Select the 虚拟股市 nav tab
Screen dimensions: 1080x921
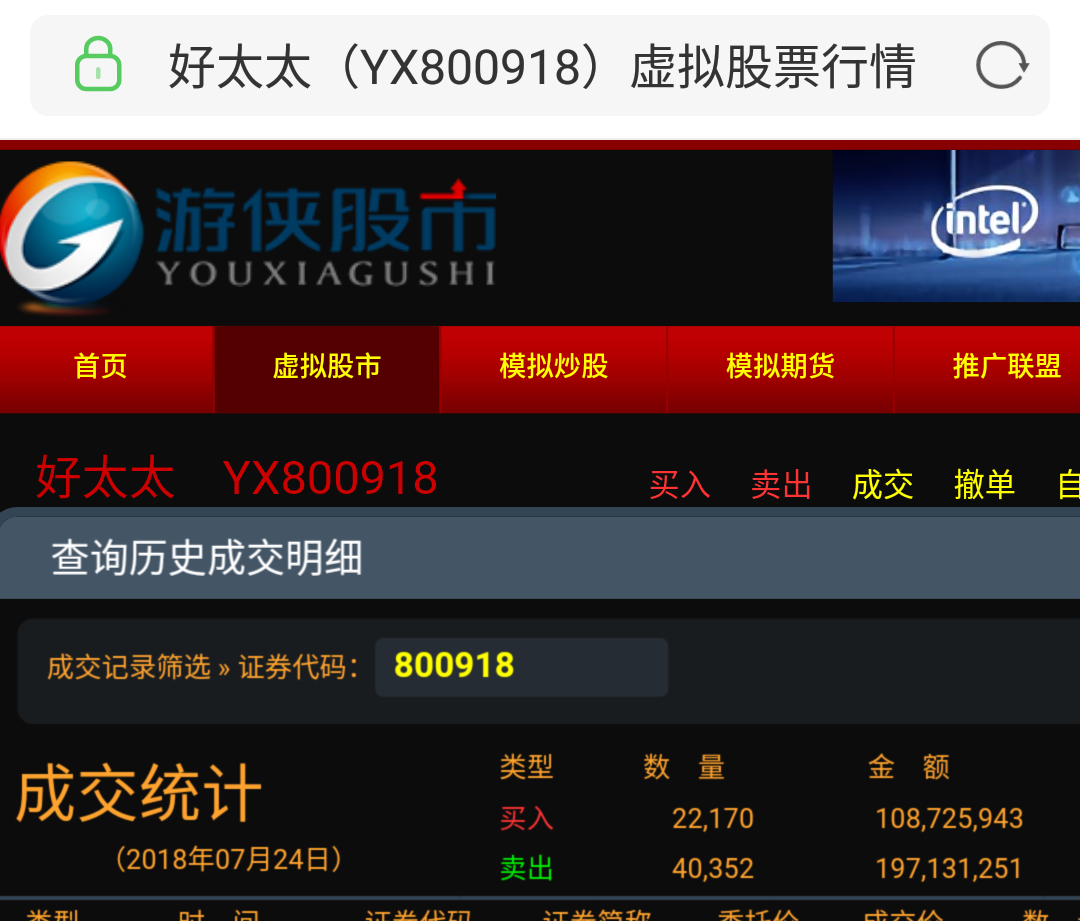pos(327,367)
